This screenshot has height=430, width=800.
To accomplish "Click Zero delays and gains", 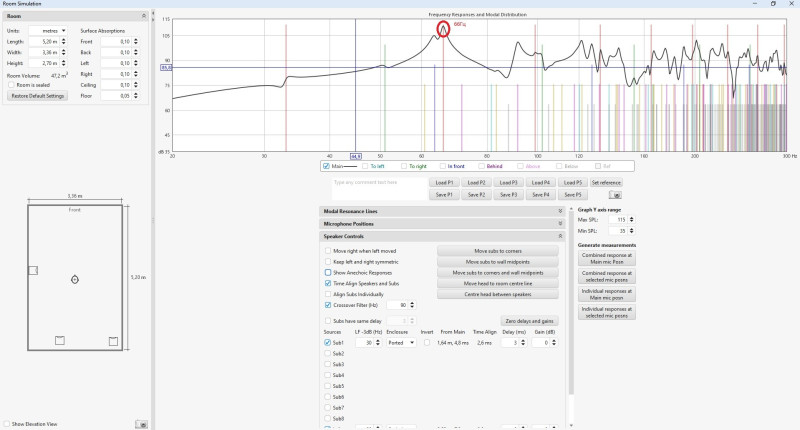I will click(x=529, y=321).
